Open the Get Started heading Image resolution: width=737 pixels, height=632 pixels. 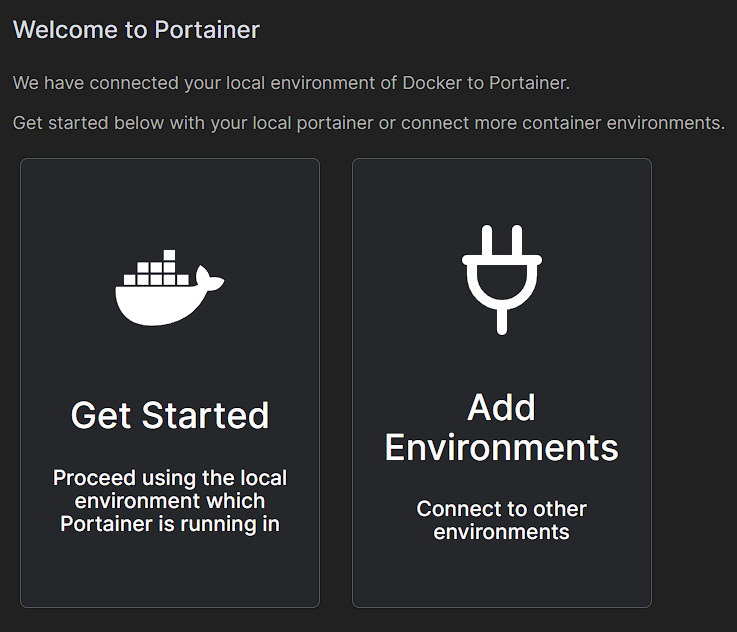[x=170, y=415]
